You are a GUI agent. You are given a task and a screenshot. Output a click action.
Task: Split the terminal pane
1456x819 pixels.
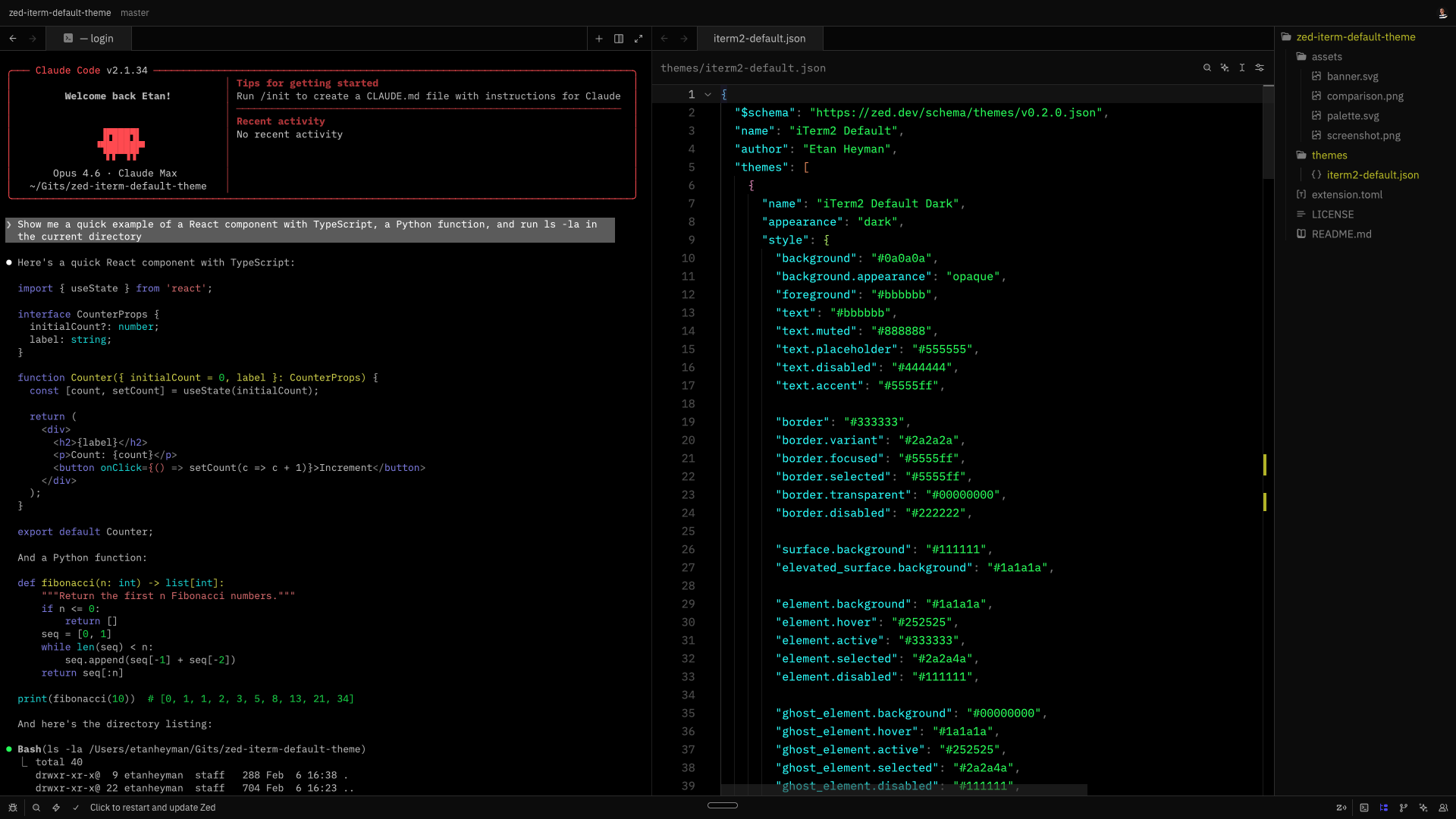pos(619,39)
